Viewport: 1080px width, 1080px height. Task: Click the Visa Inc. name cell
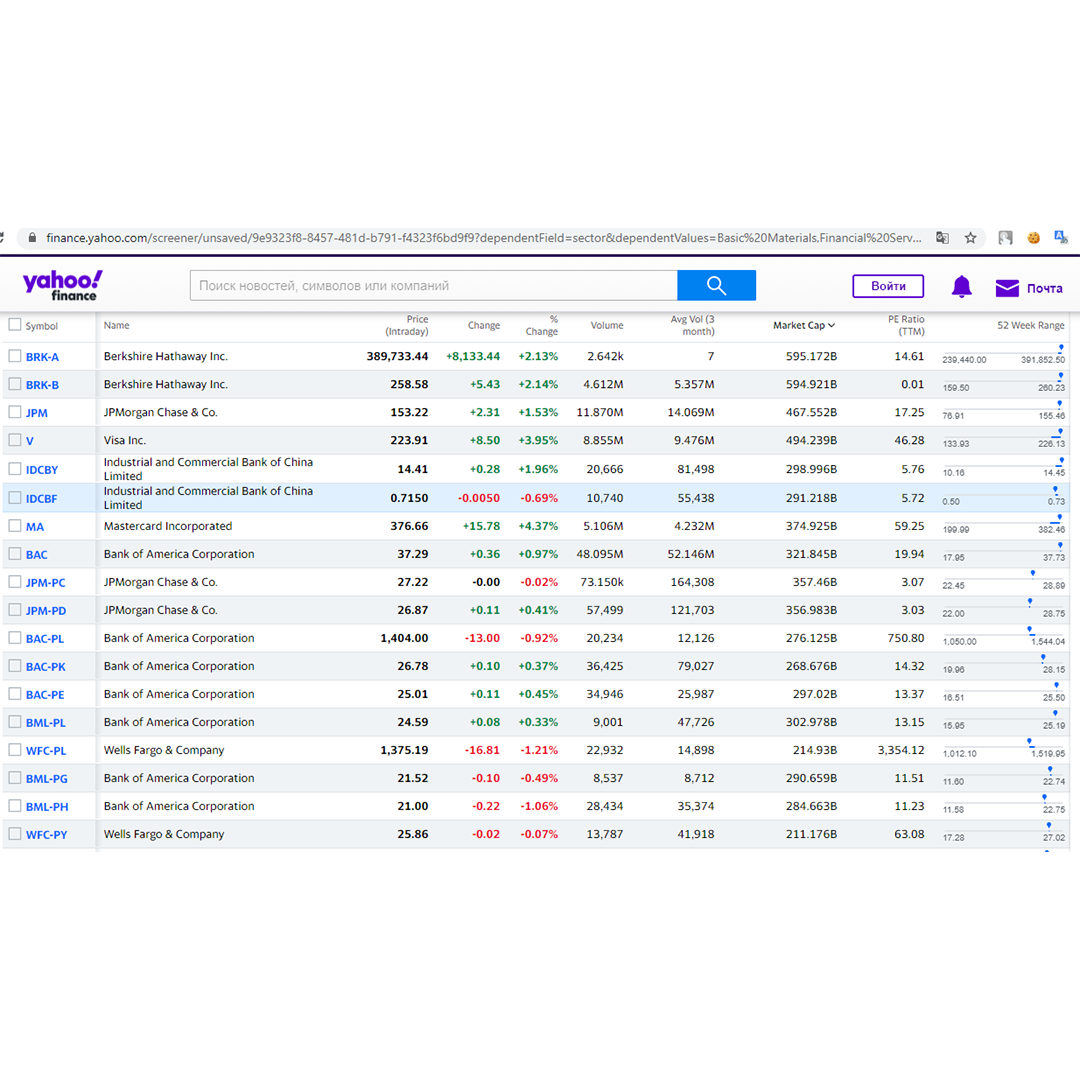(x=125, y=440)
